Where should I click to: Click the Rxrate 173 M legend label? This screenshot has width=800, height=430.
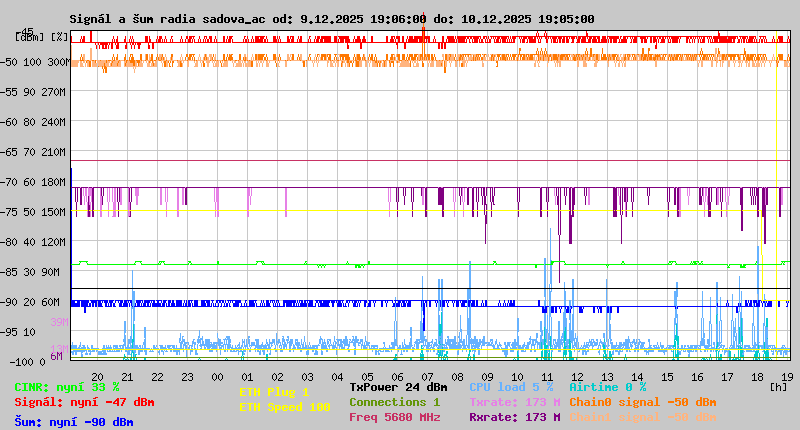click(x=514, y=417)
